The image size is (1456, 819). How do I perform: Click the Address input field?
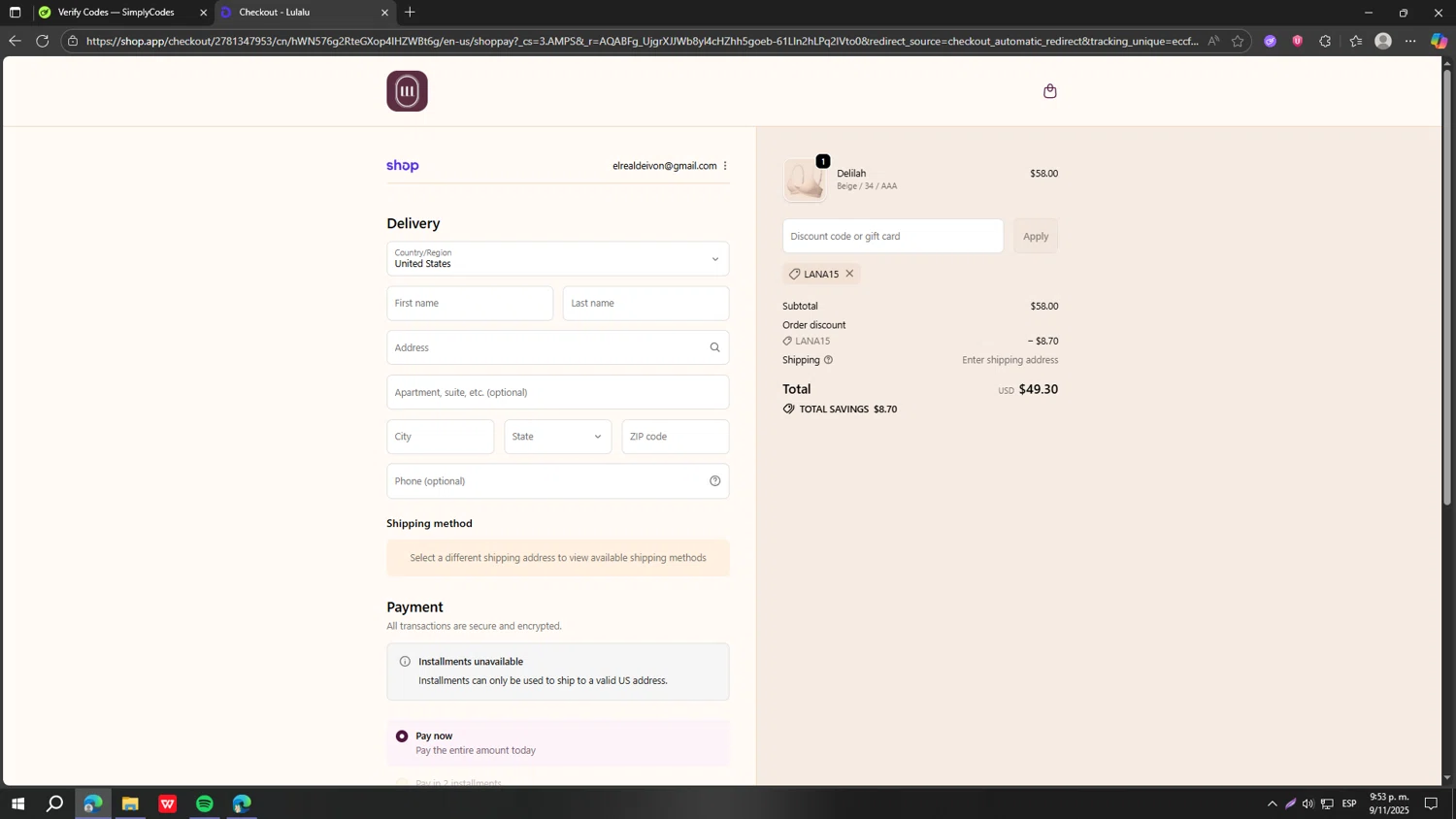pyautogui.click(x=558, y=347)
